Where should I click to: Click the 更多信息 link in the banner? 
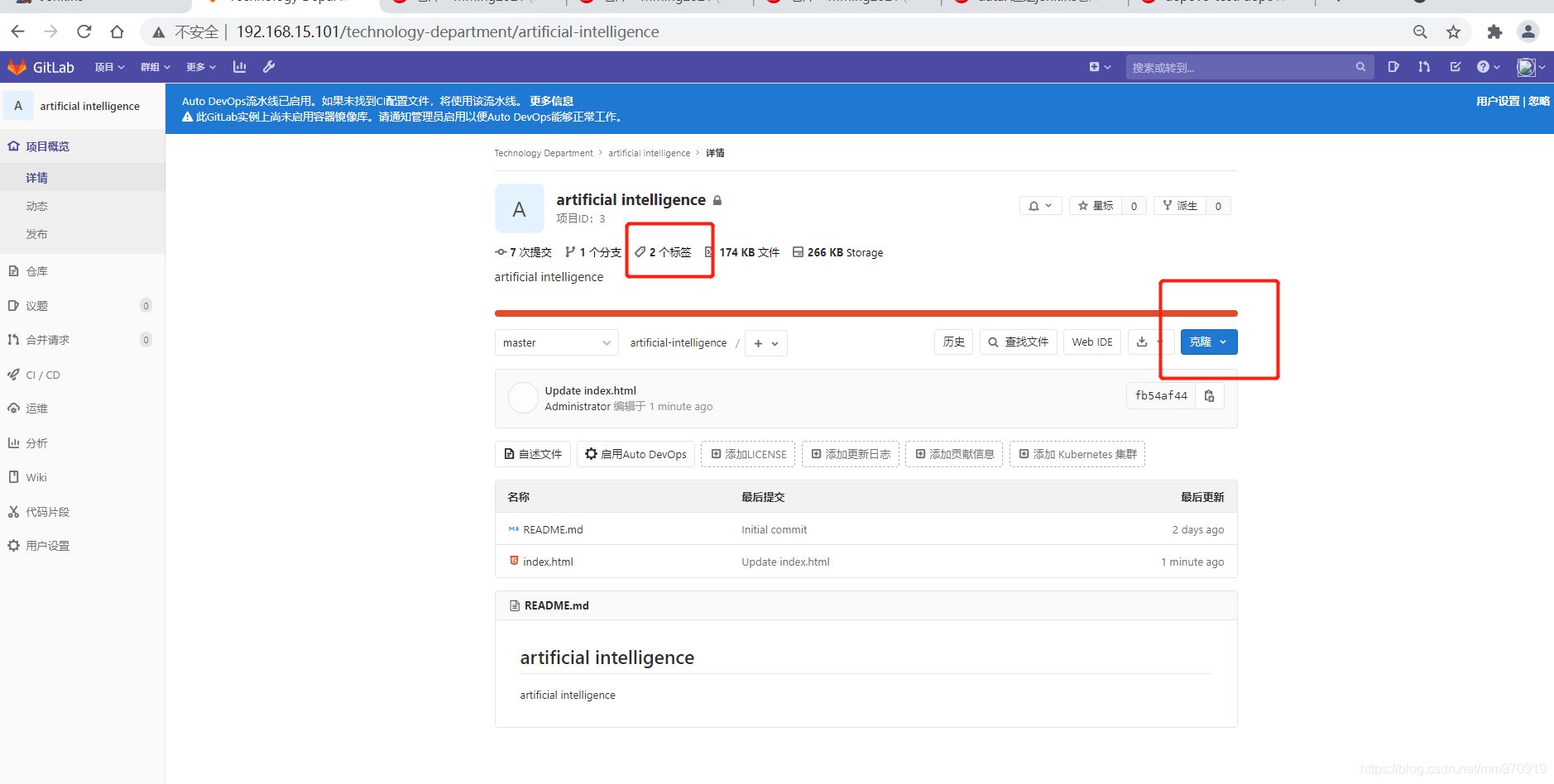(x=552, y=101)
